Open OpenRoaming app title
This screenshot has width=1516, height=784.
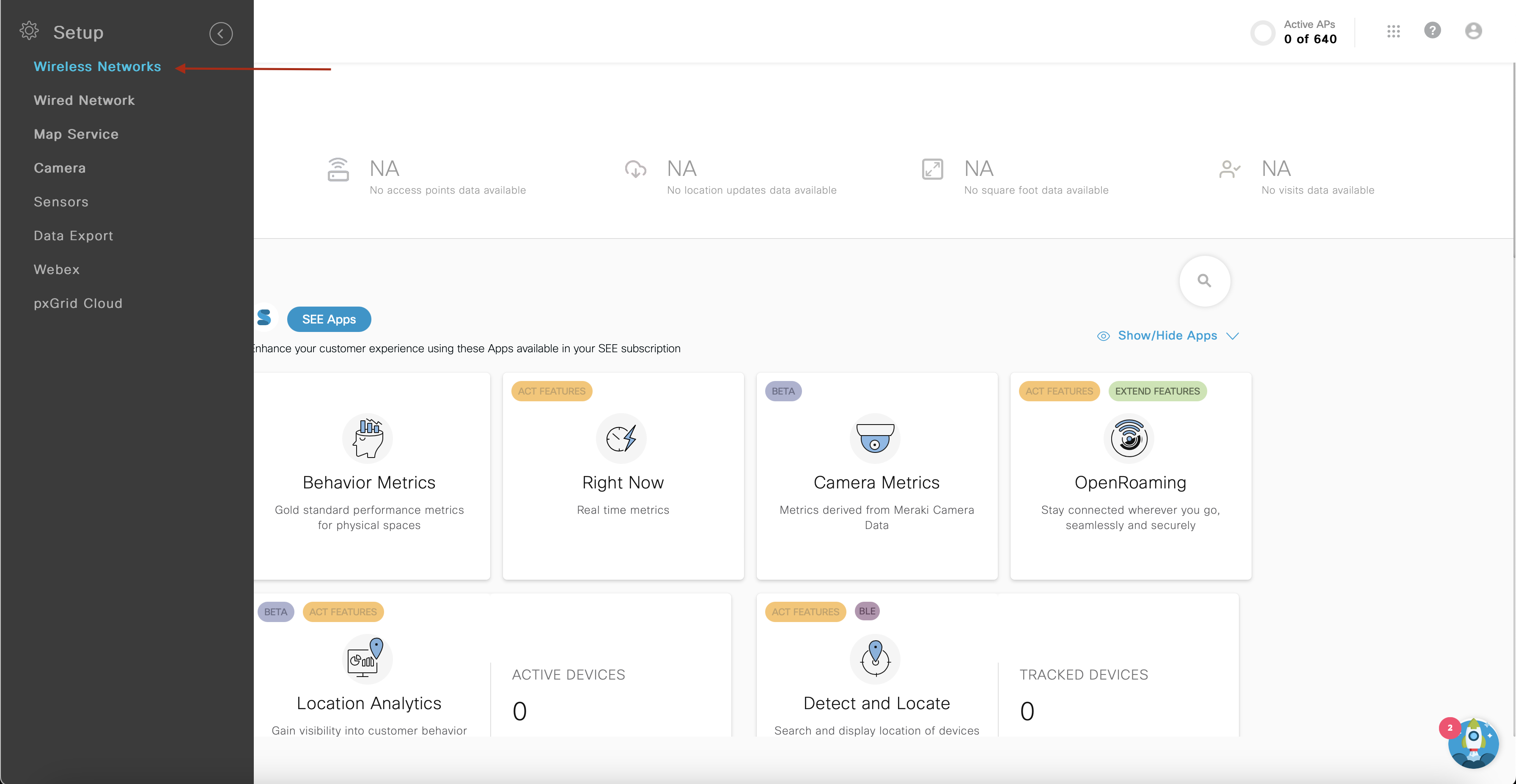pyautogui.click(x=1130, y=483)
